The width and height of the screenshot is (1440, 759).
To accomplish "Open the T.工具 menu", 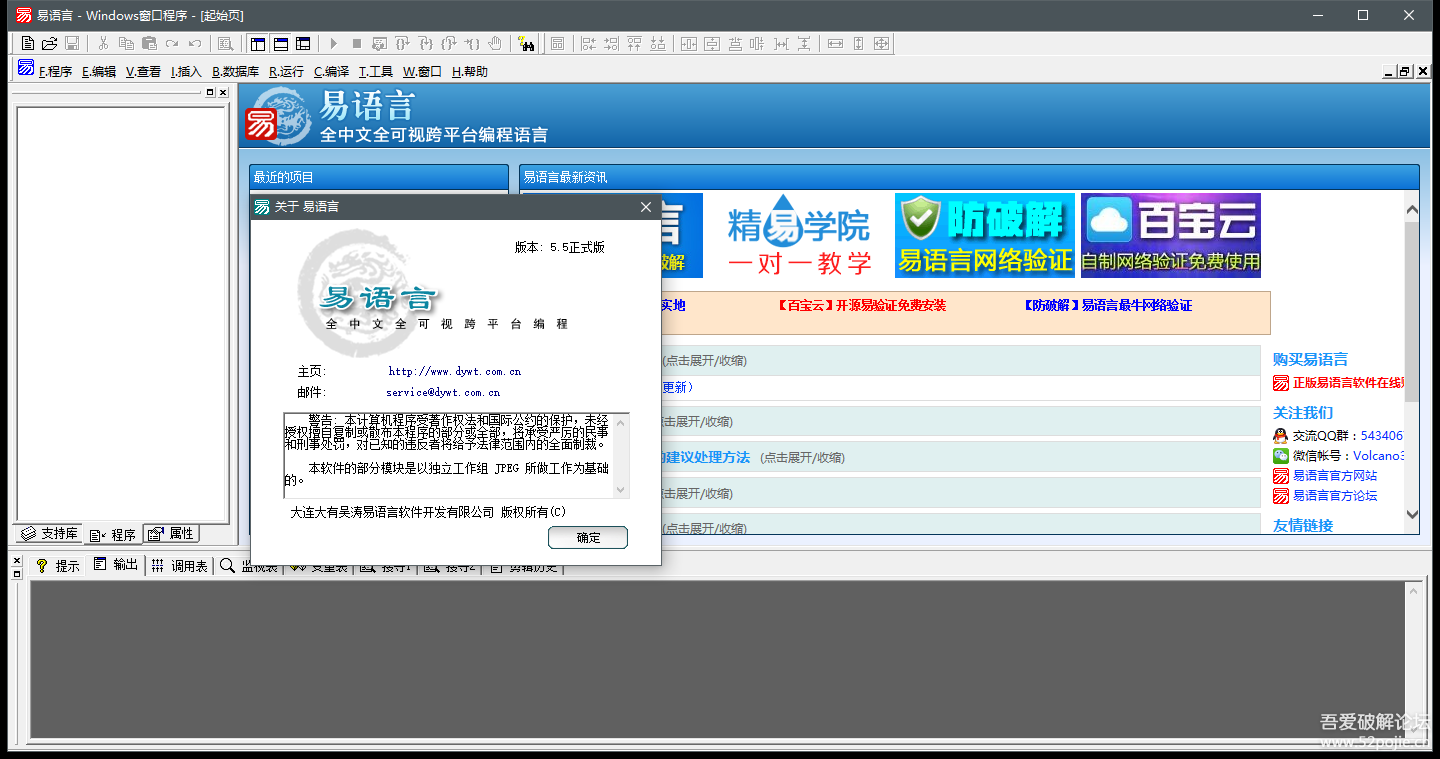I will tap(376, 72).
